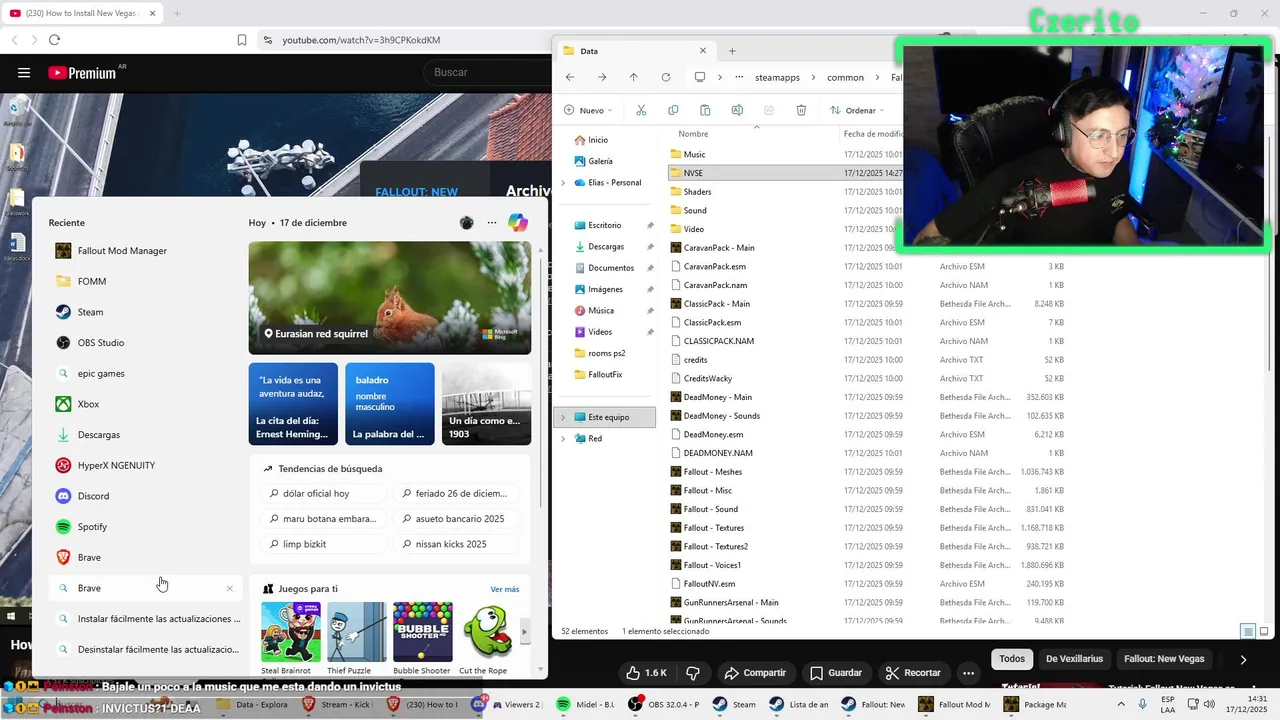Open Eurasian red squirrel image card

[390, 298]
